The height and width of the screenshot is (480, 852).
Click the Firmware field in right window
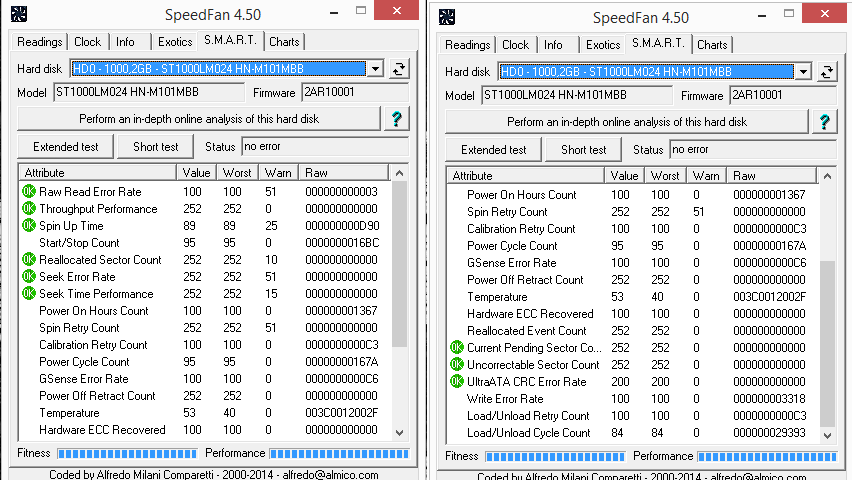point(783,95)
